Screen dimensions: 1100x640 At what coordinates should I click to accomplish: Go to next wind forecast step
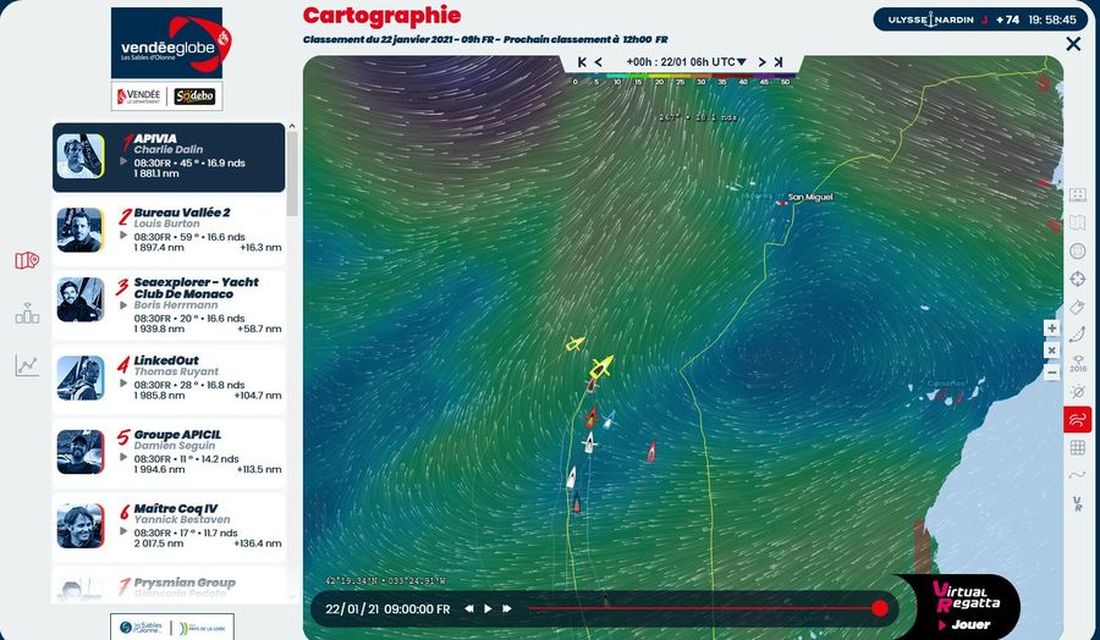(762, 62)
